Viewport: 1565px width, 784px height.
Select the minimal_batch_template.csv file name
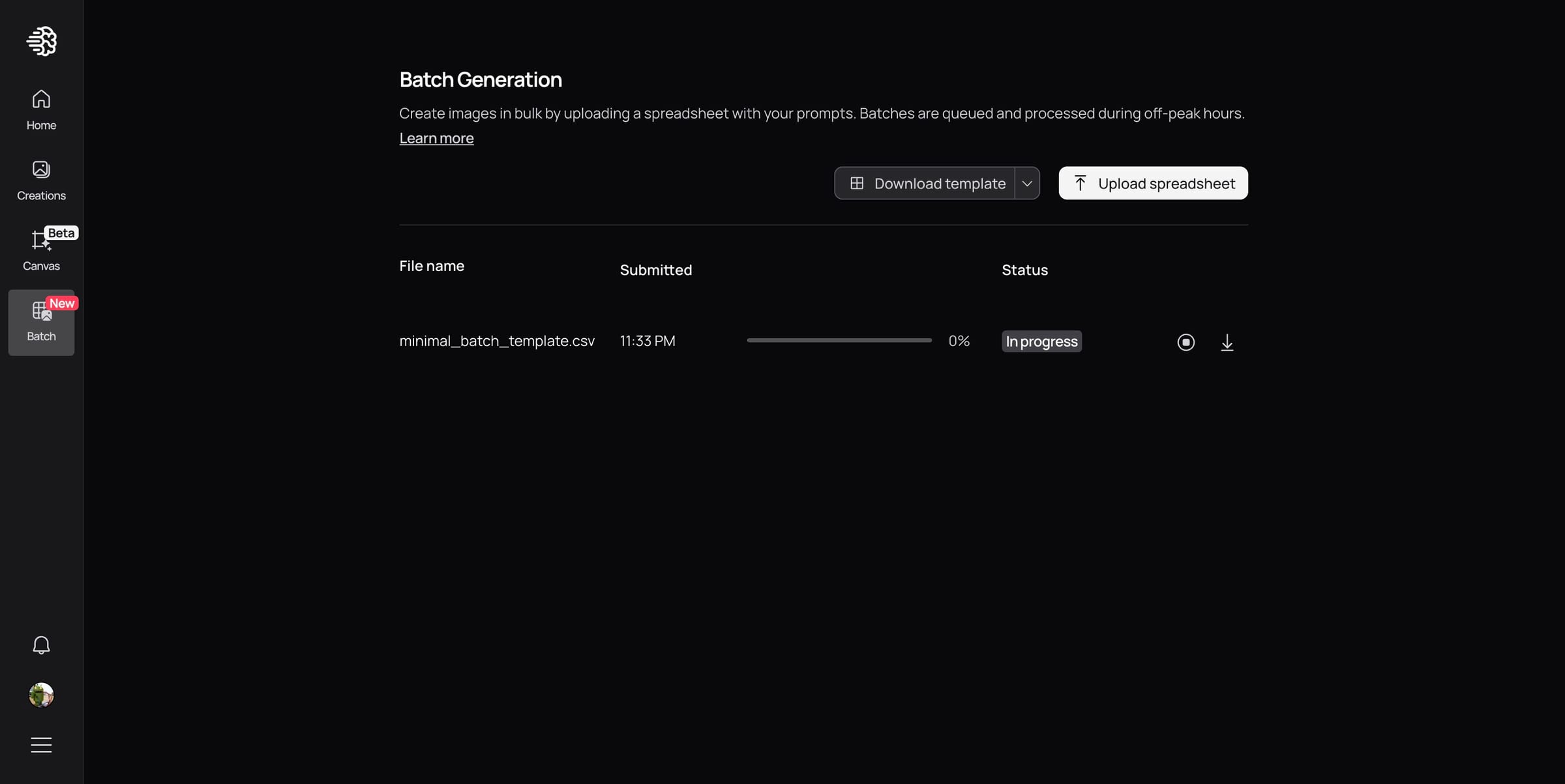pyautogui.click(x=496, y=340)
